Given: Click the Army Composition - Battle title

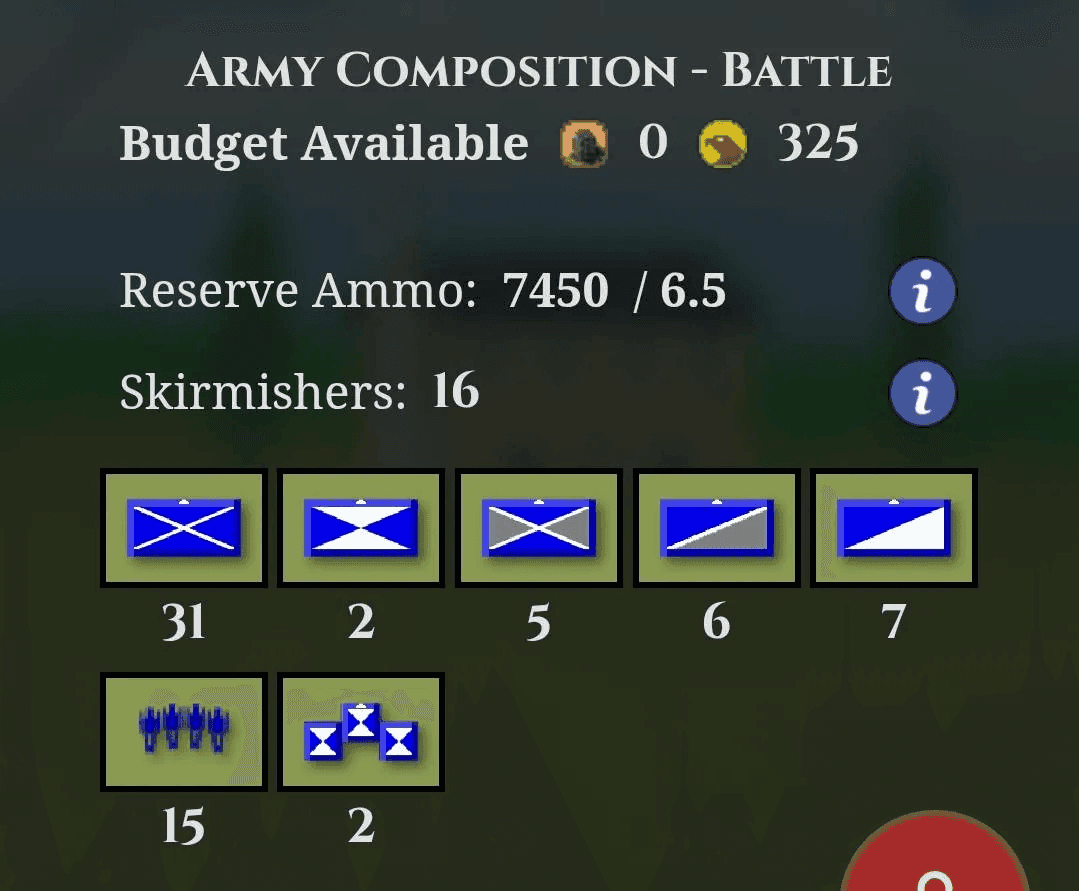Looking at the screenshot, I should click(539, 70).
